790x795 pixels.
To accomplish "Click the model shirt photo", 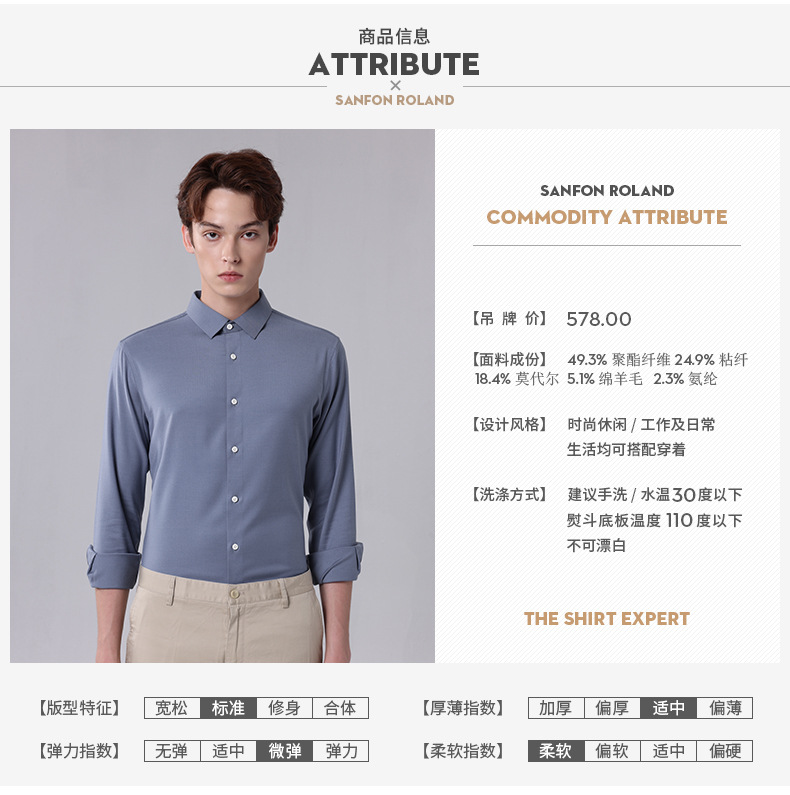I will pos(222,395).
